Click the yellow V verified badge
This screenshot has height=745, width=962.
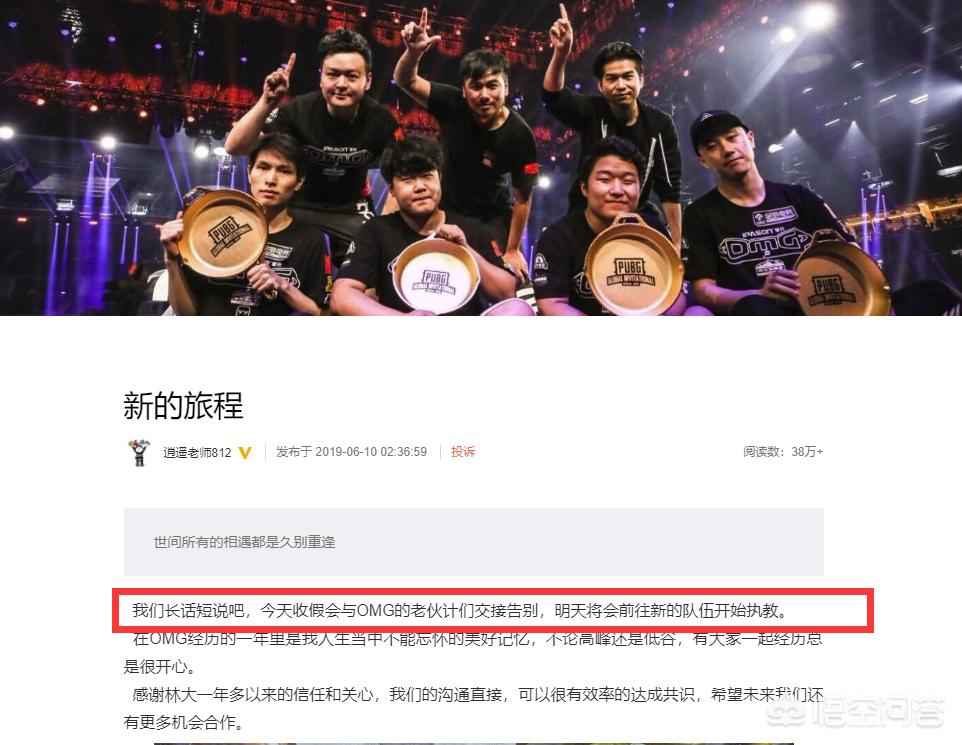(245, 453)
